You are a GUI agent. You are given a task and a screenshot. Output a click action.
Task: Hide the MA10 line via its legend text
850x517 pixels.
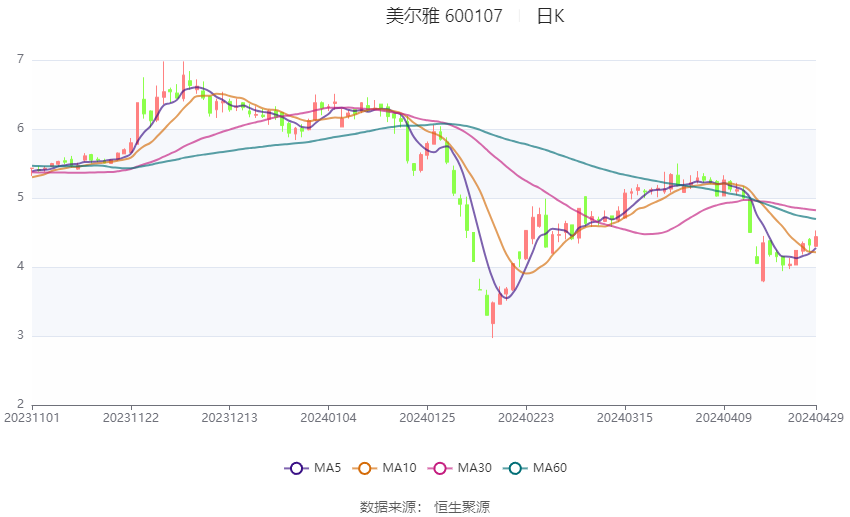(400, 468)
